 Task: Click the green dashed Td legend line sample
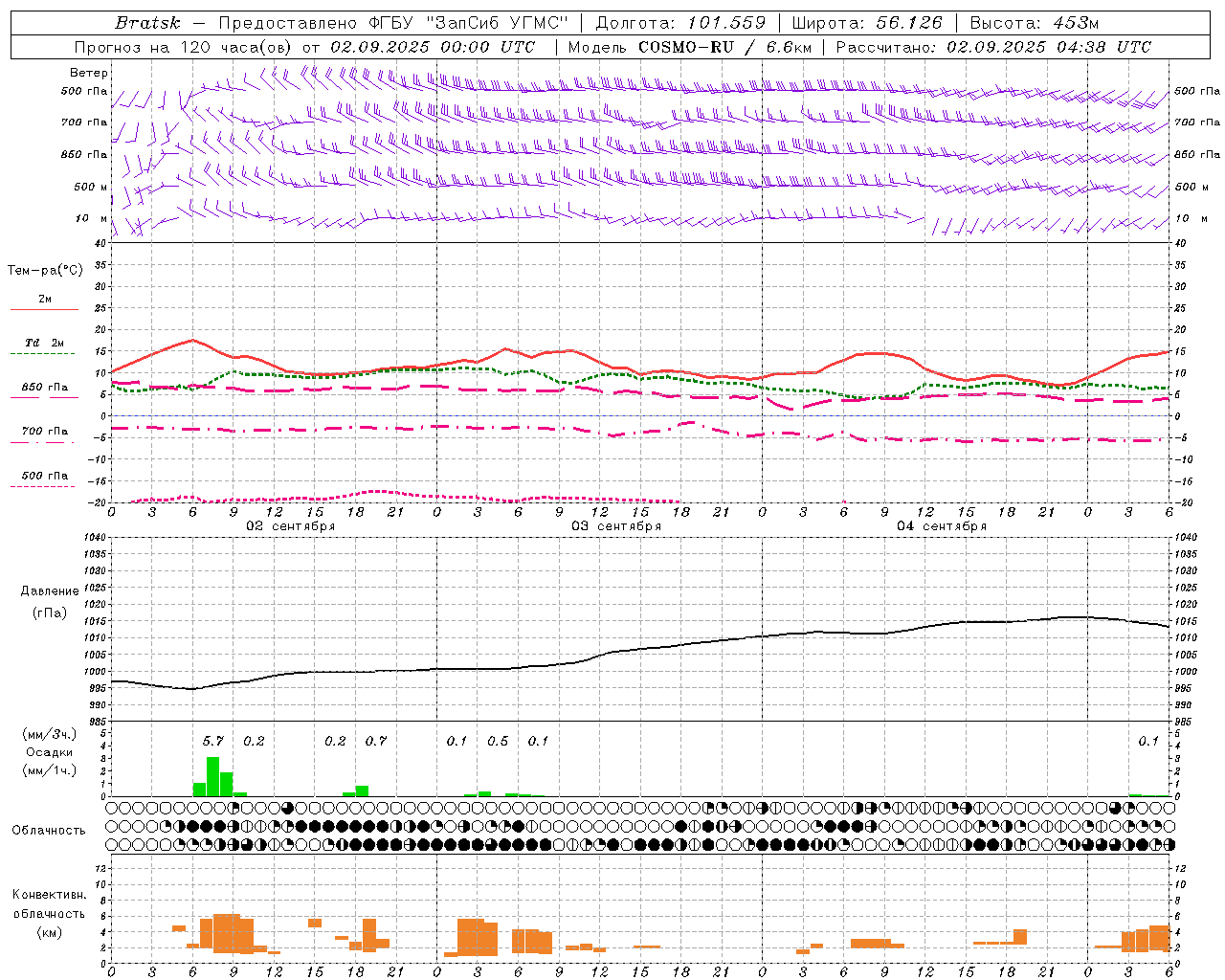pos(43,354)
